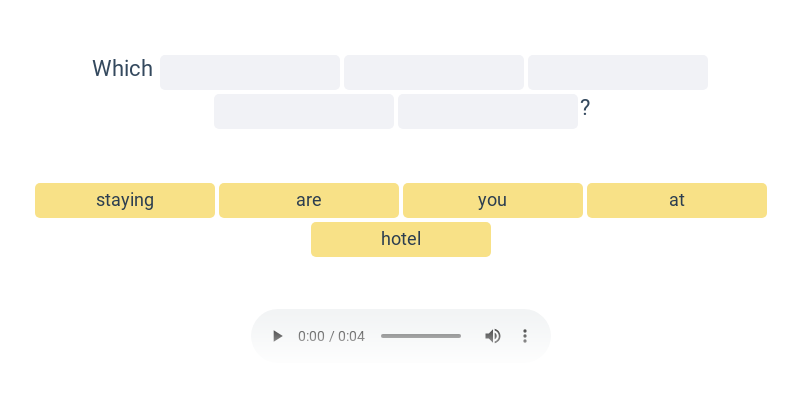Pick the word tile 'staying'
800x400 pixels.
click(x=125, y=200)
